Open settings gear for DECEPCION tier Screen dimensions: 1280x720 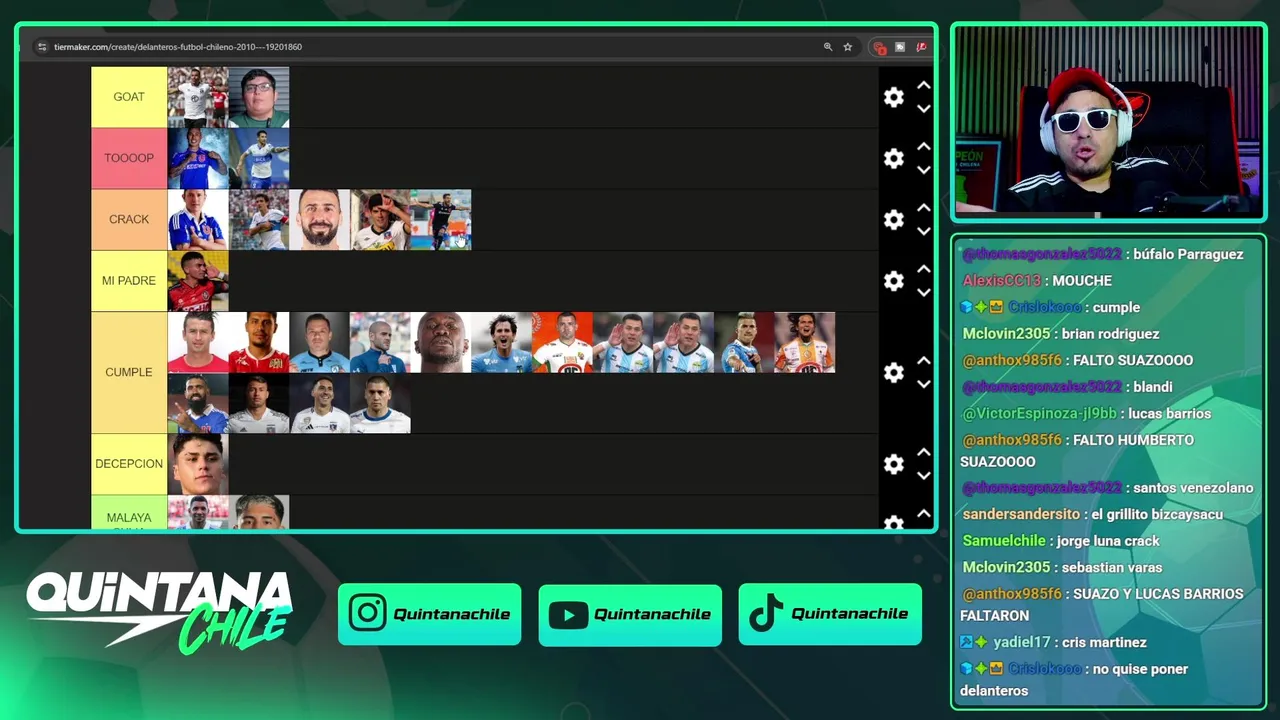point(893,464)
